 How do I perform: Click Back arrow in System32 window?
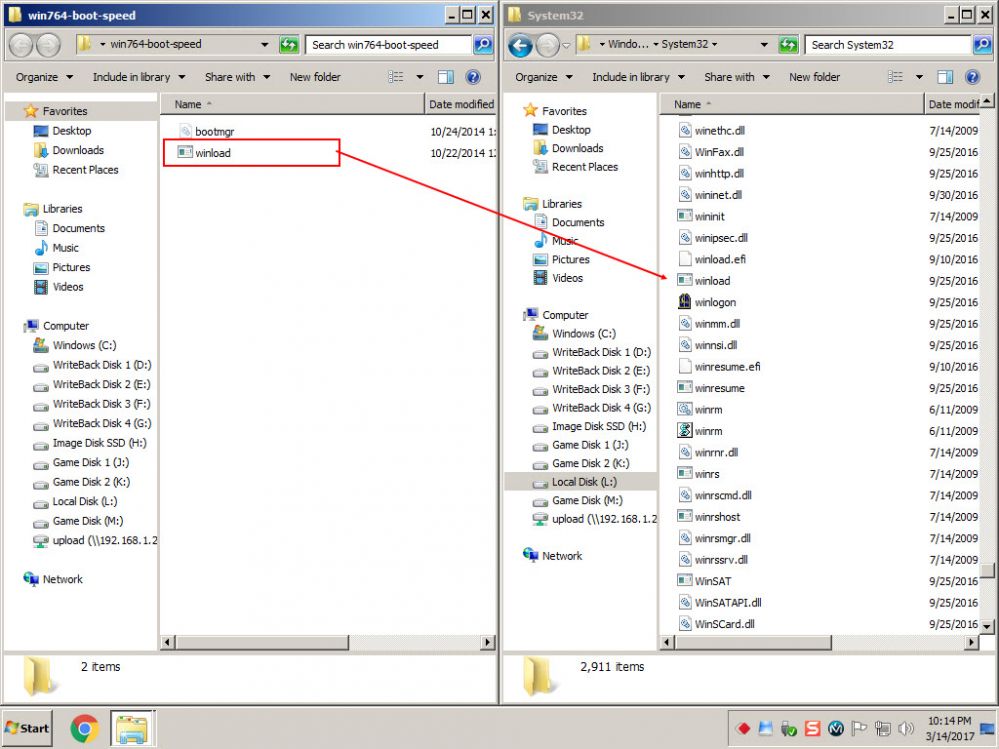(521, 45)
